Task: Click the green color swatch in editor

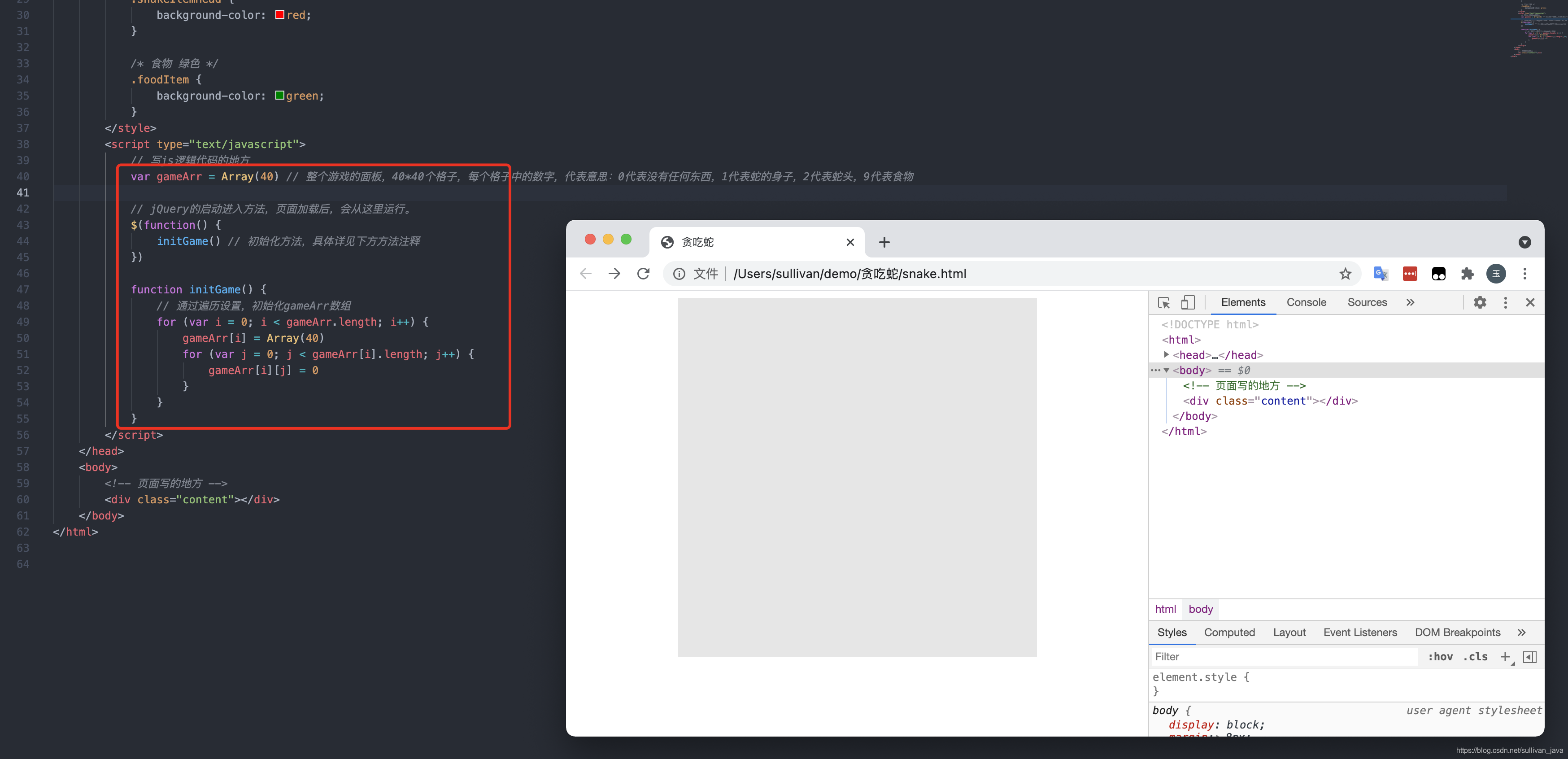Action: point(279,95)
